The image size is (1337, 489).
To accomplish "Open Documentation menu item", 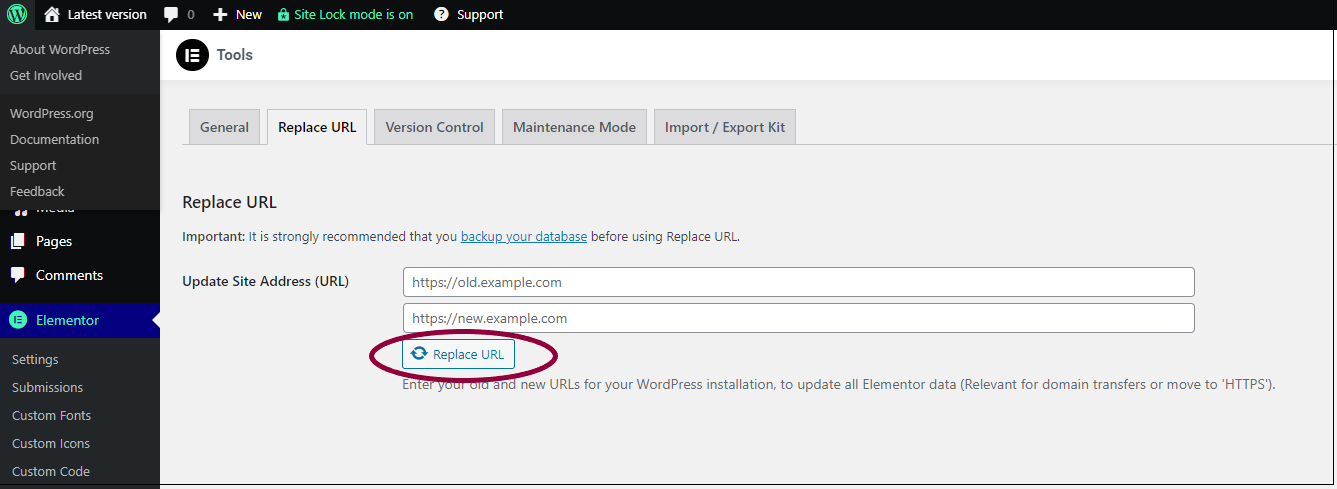I will tap(55, 139).
